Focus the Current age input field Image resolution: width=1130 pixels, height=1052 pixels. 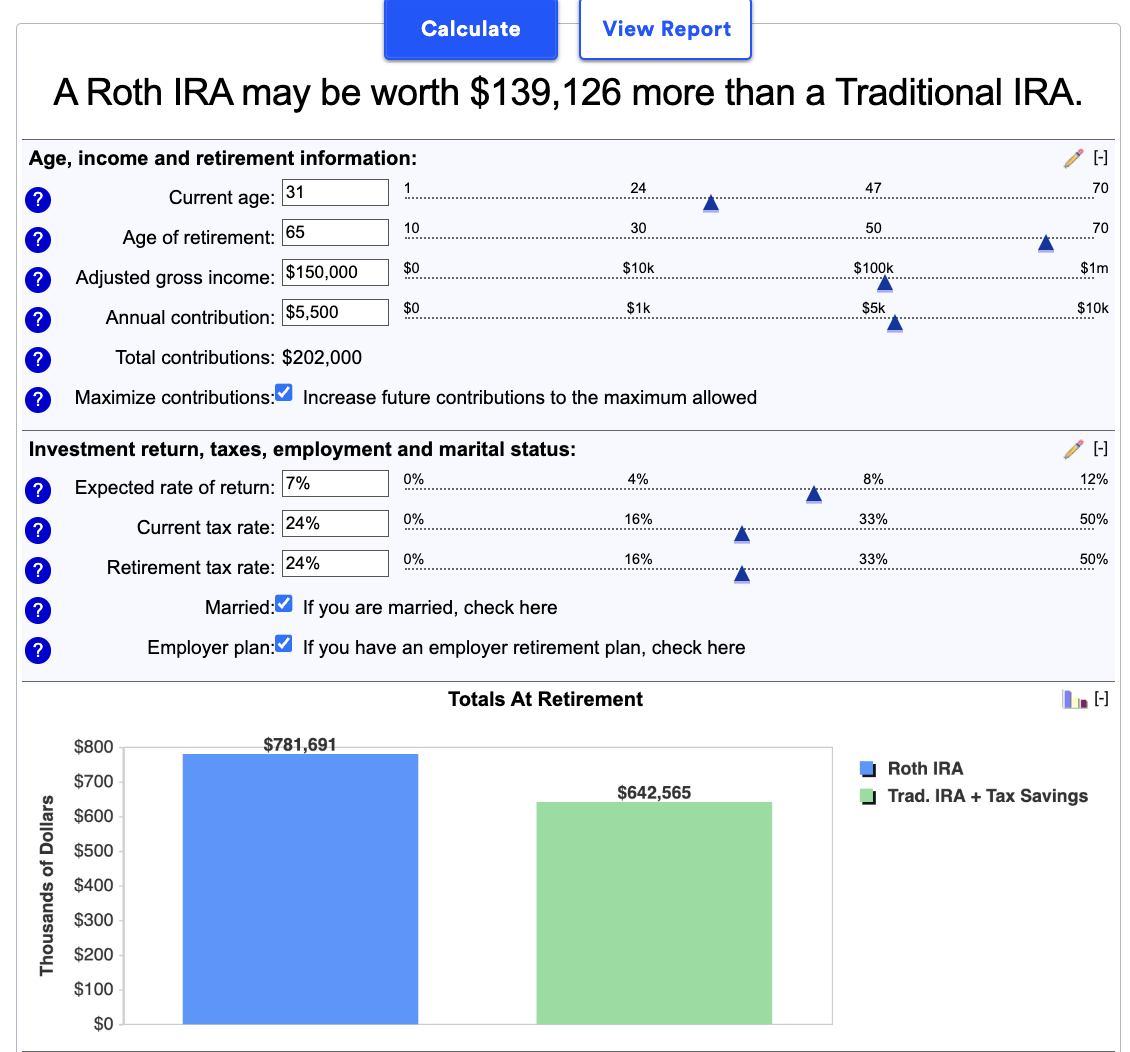pyautogui.click(x=335, y=192)
